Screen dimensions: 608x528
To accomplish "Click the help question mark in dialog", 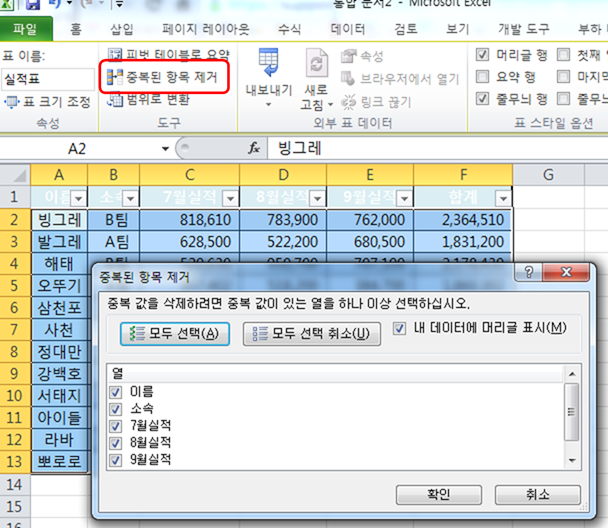I will point(529,273).
